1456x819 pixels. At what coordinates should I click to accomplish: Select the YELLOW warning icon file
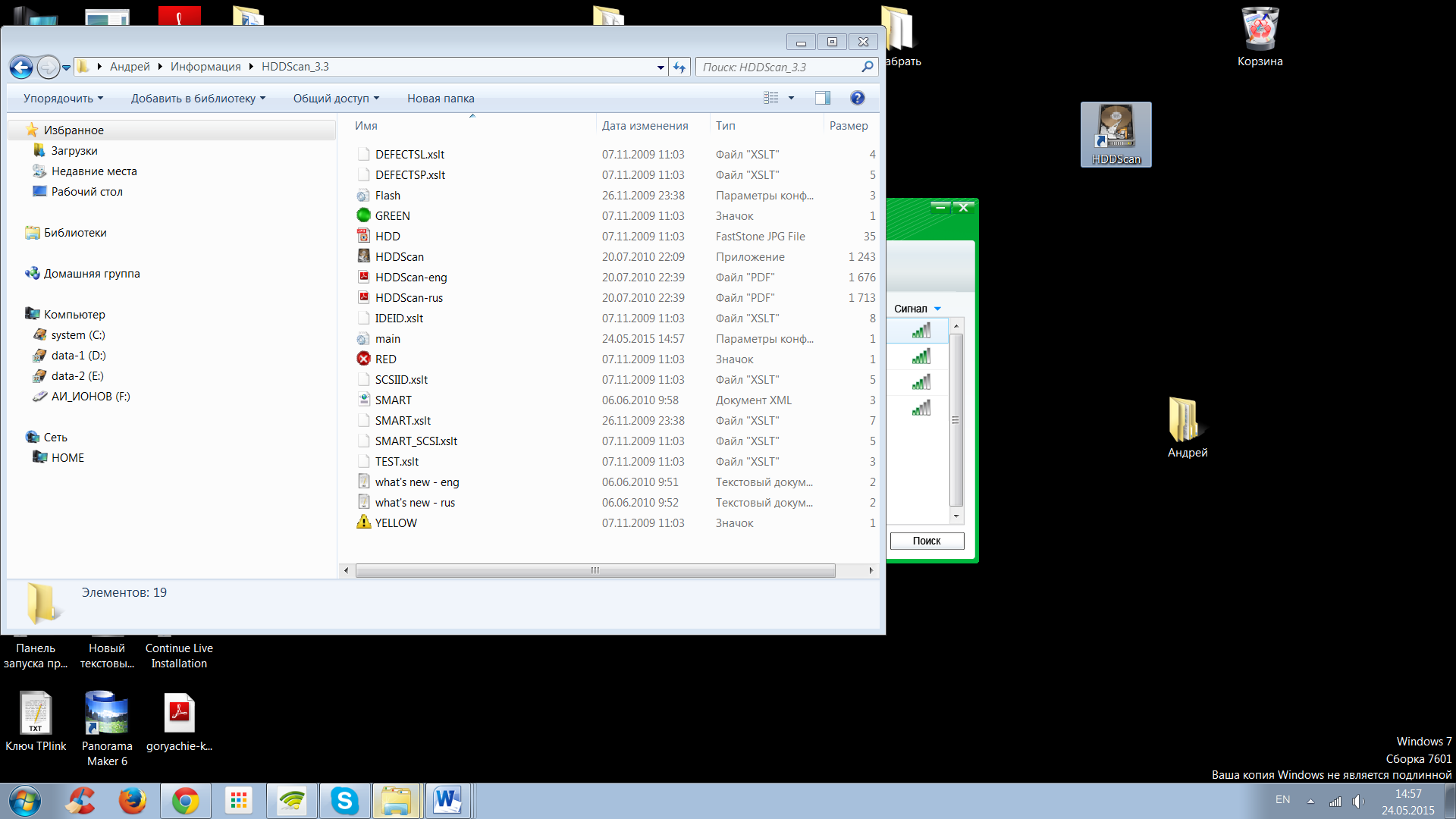tap(364, 522)
